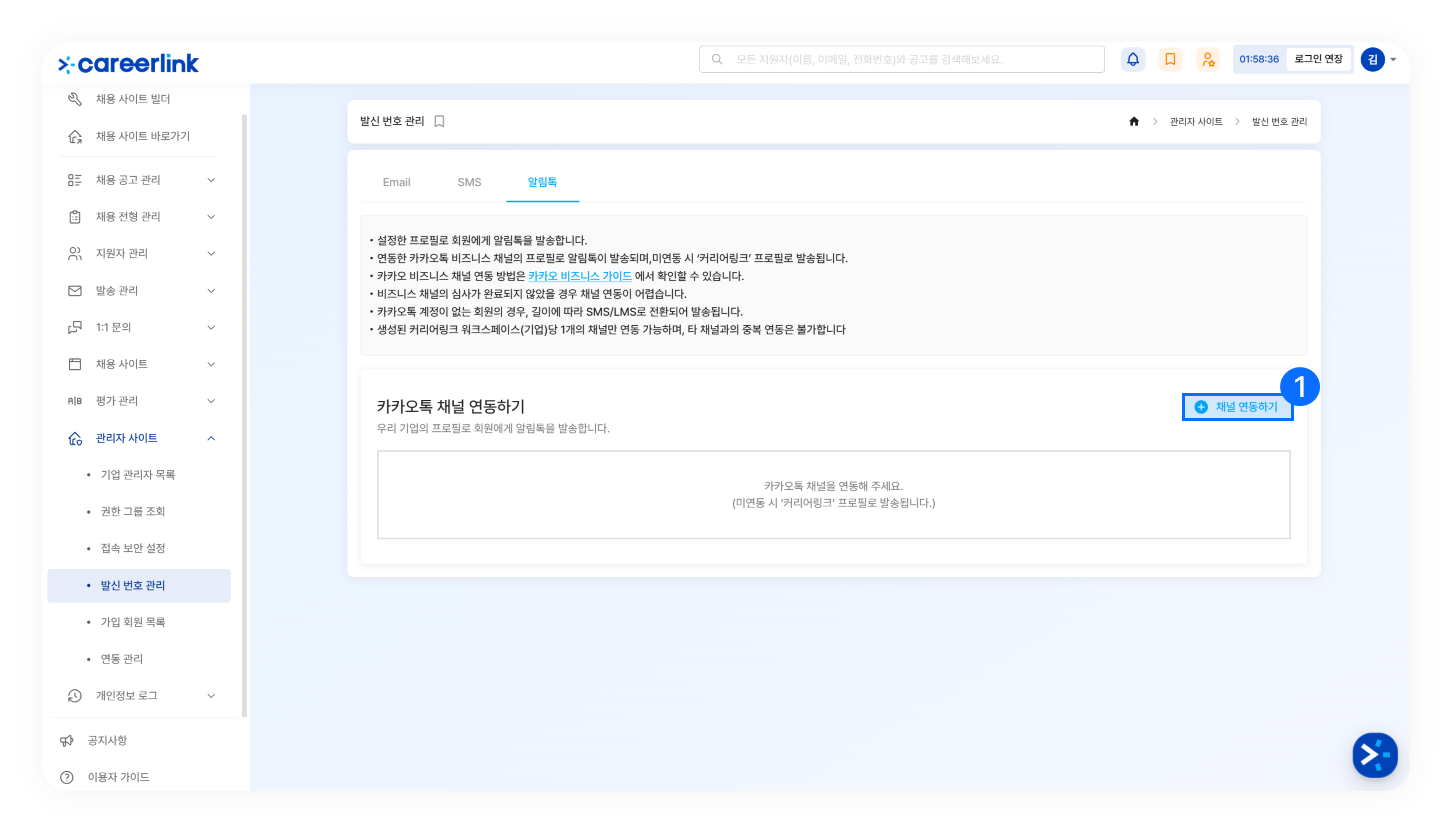The image size is (1452, 833).
Task: Click the 평가 관리 A|B icon
Action: (x=75, y=401)
